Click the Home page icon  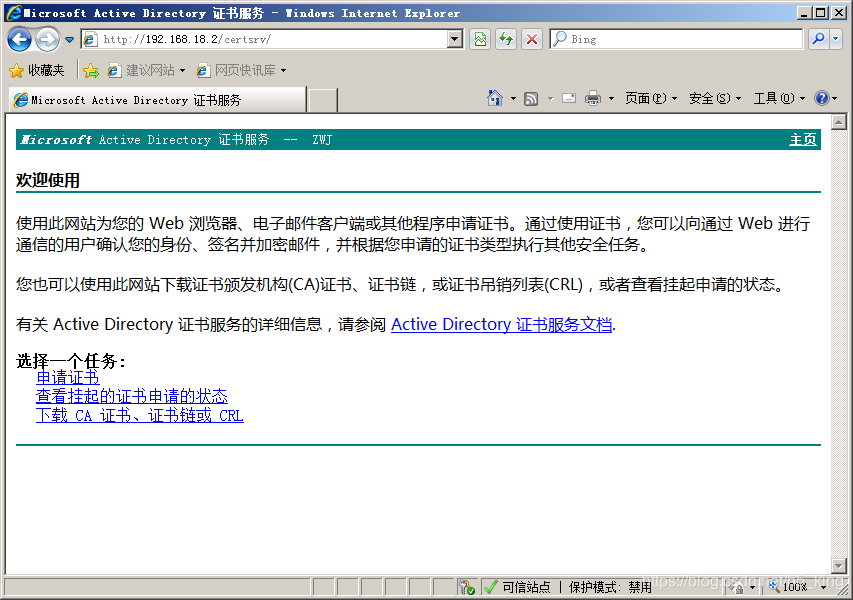[x=495, y=98]
